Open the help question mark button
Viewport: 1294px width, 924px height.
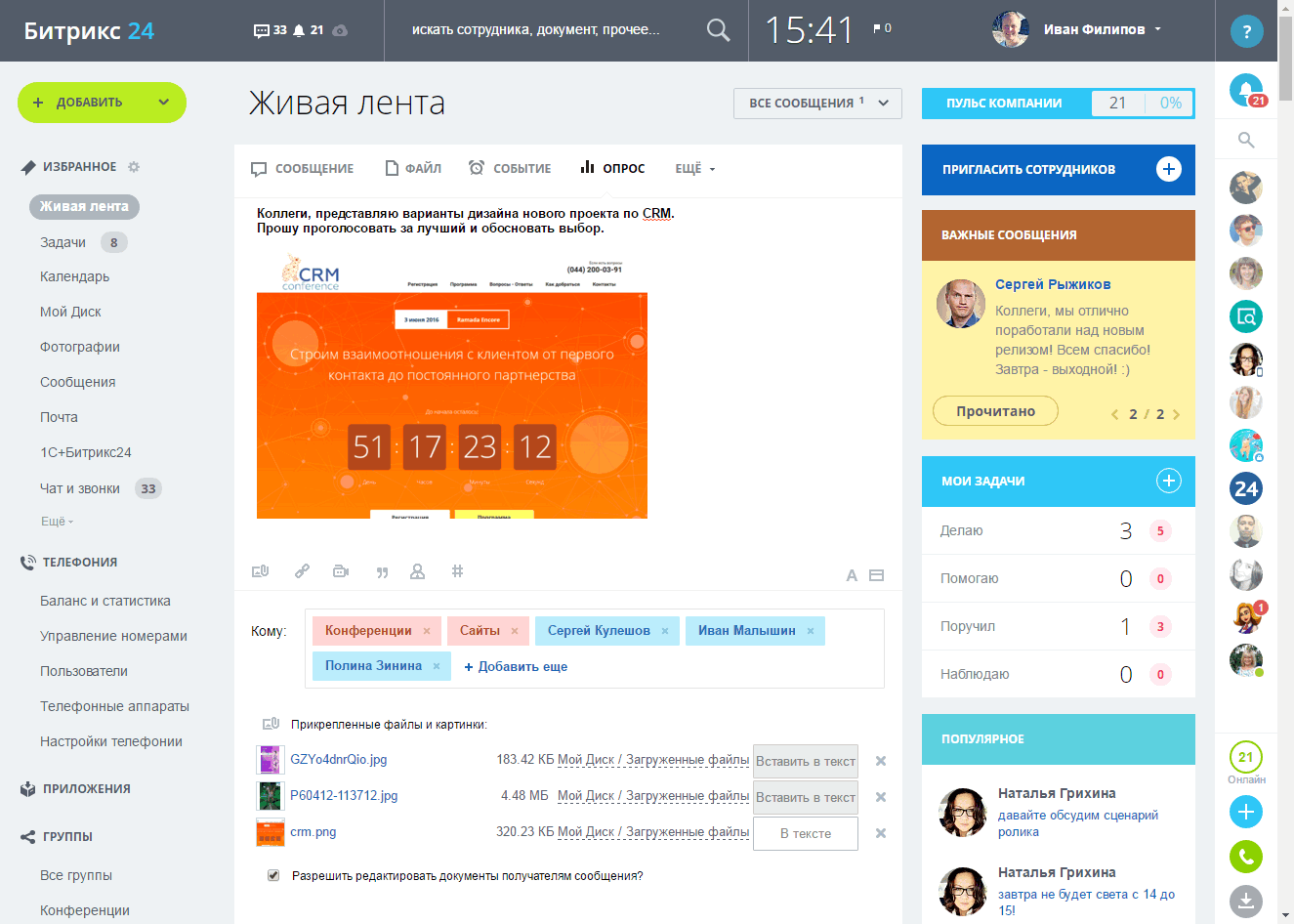pos(1246,31)
